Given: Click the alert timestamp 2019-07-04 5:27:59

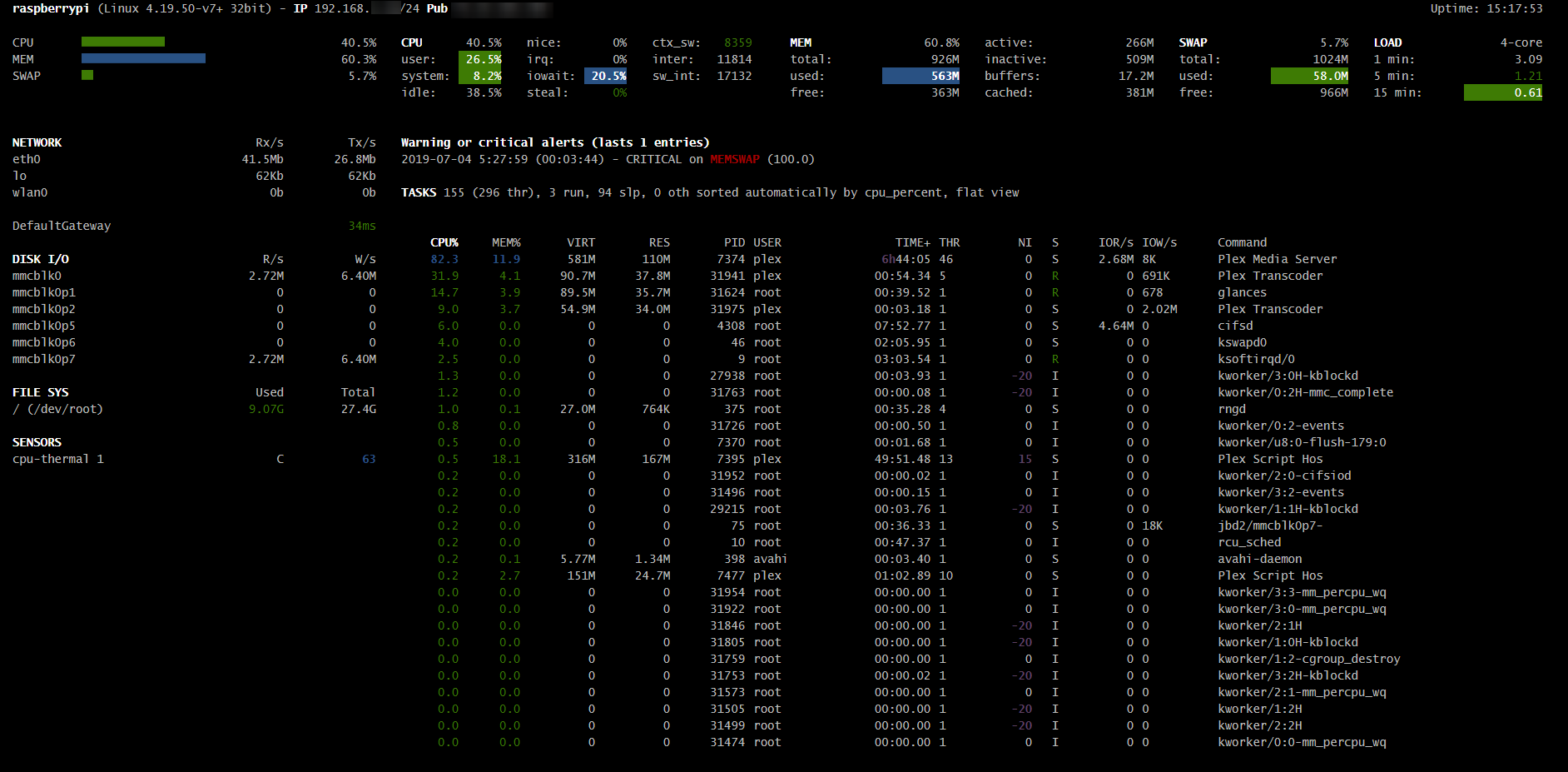Looking at the screenshot, I should tap(464, 159).
